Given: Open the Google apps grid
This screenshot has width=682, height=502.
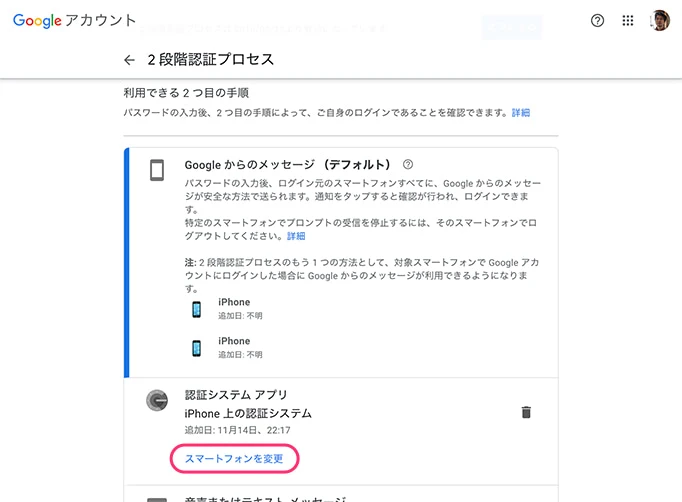Looking at the screenshot, I should pyautogui.click(x=628, y=20).
